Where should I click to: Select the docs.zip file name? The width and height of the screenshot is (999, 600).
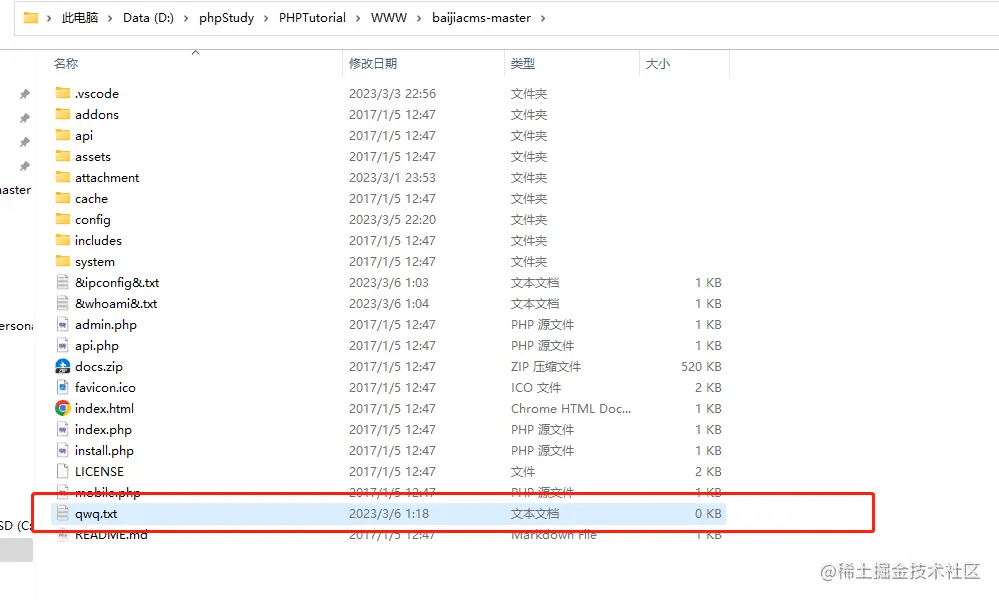click(99, 366)
